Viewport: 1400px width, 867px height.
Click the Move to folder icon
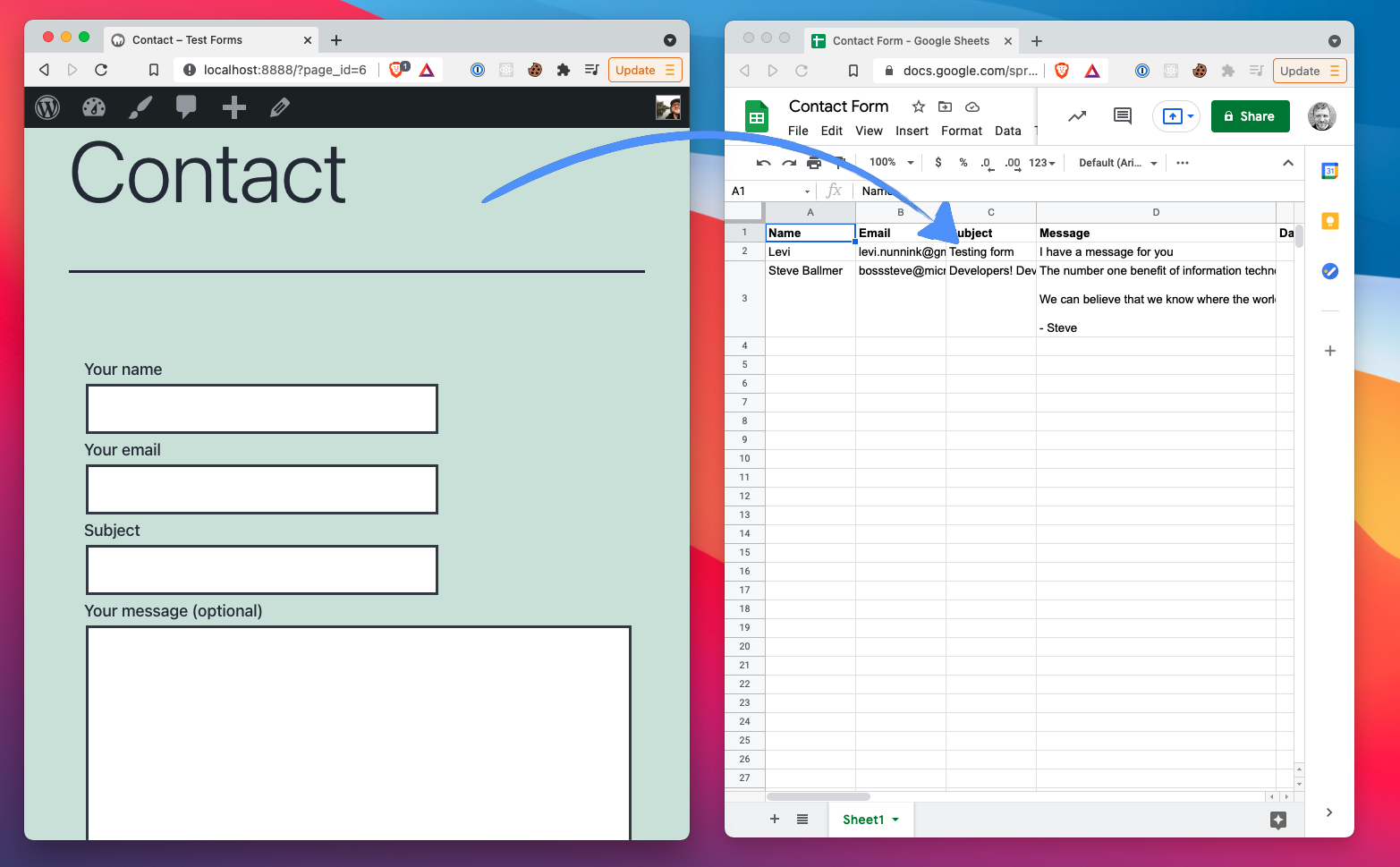click(945, 106)
